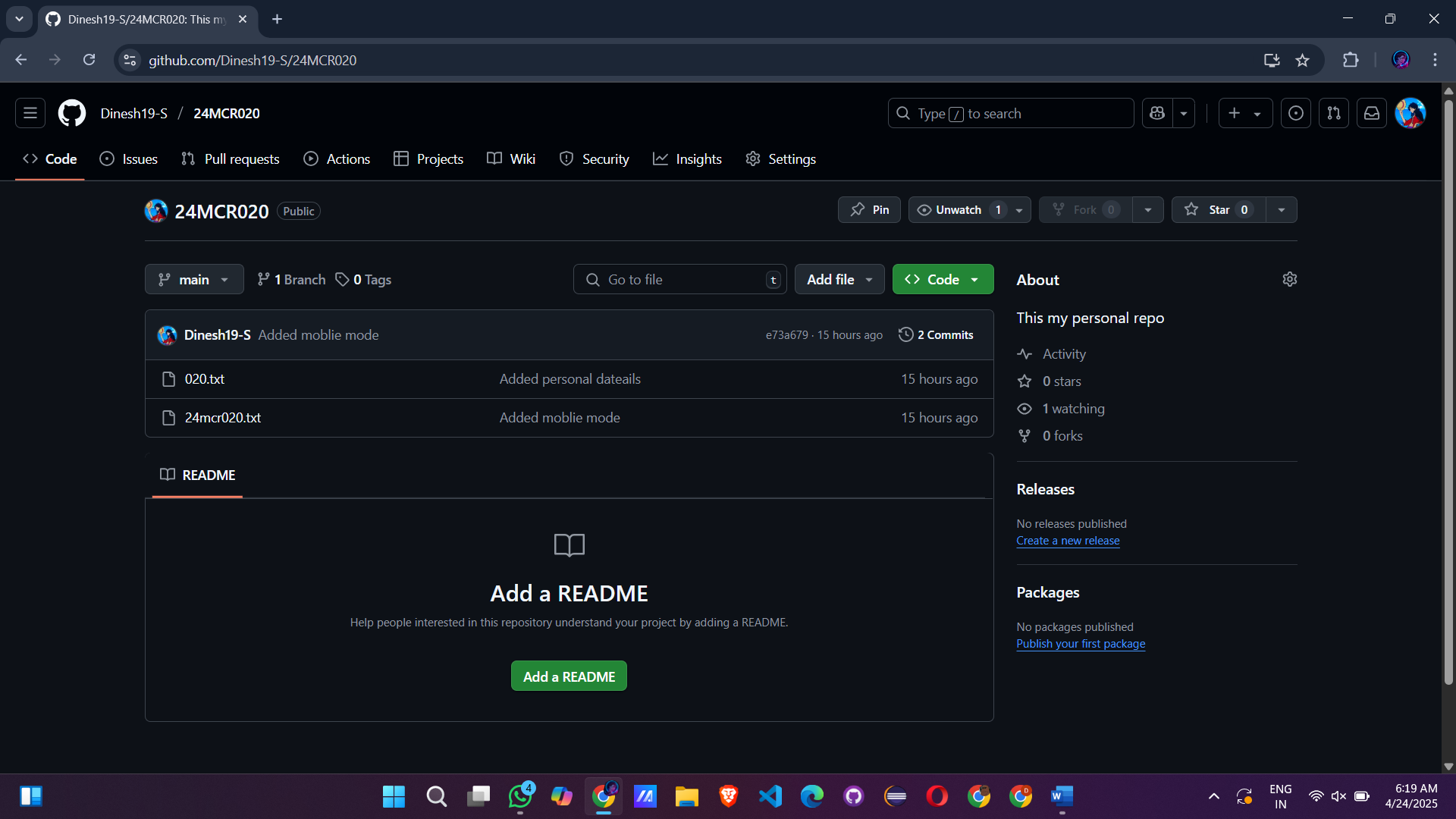The image size is (1456, 819).
Task: Open WhatsApp from the taskbar
Action: point(520,796)
